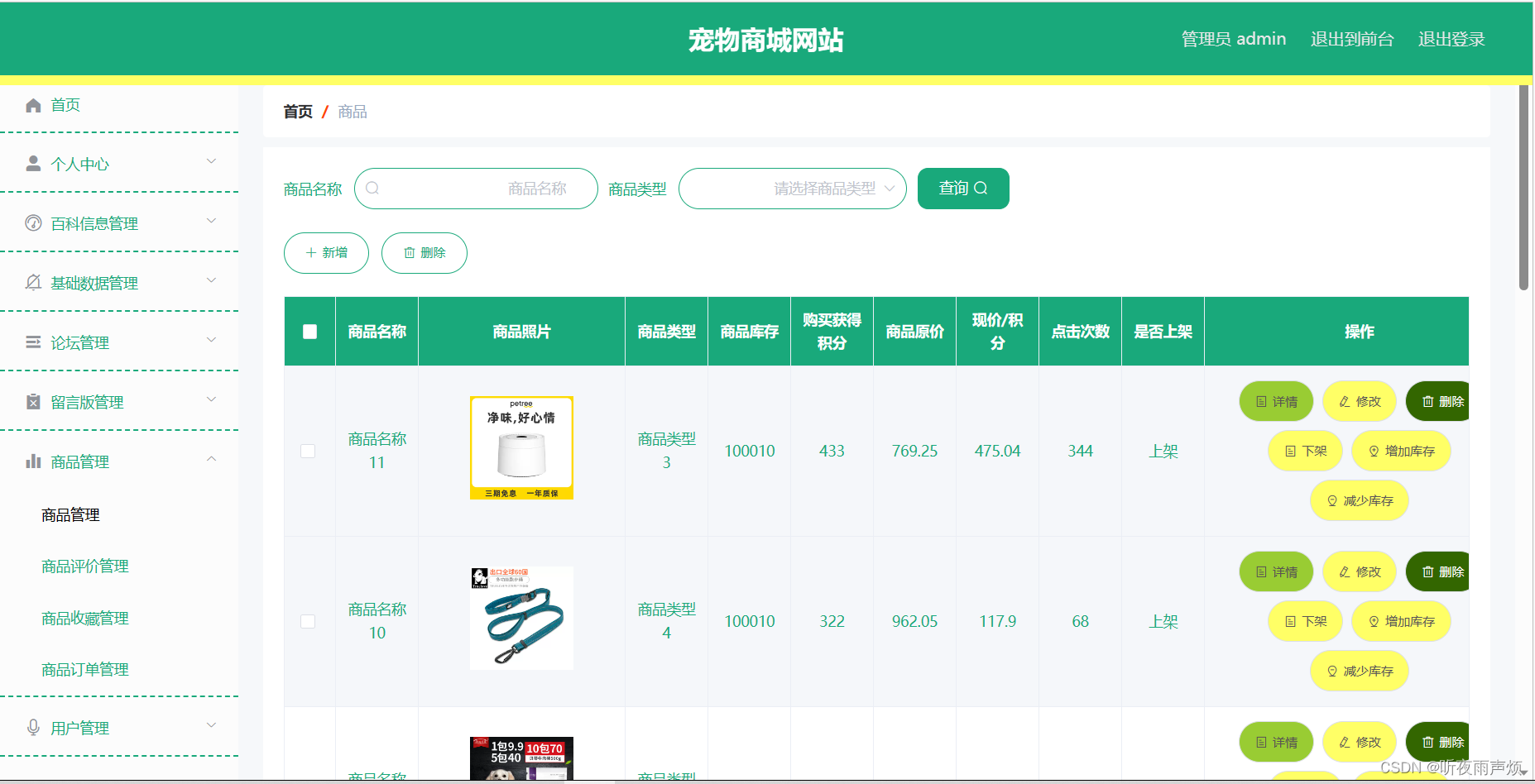Open the 请选择商品类型 dropdown
The width and height of the screenshot is (1535, 784).
792,189
